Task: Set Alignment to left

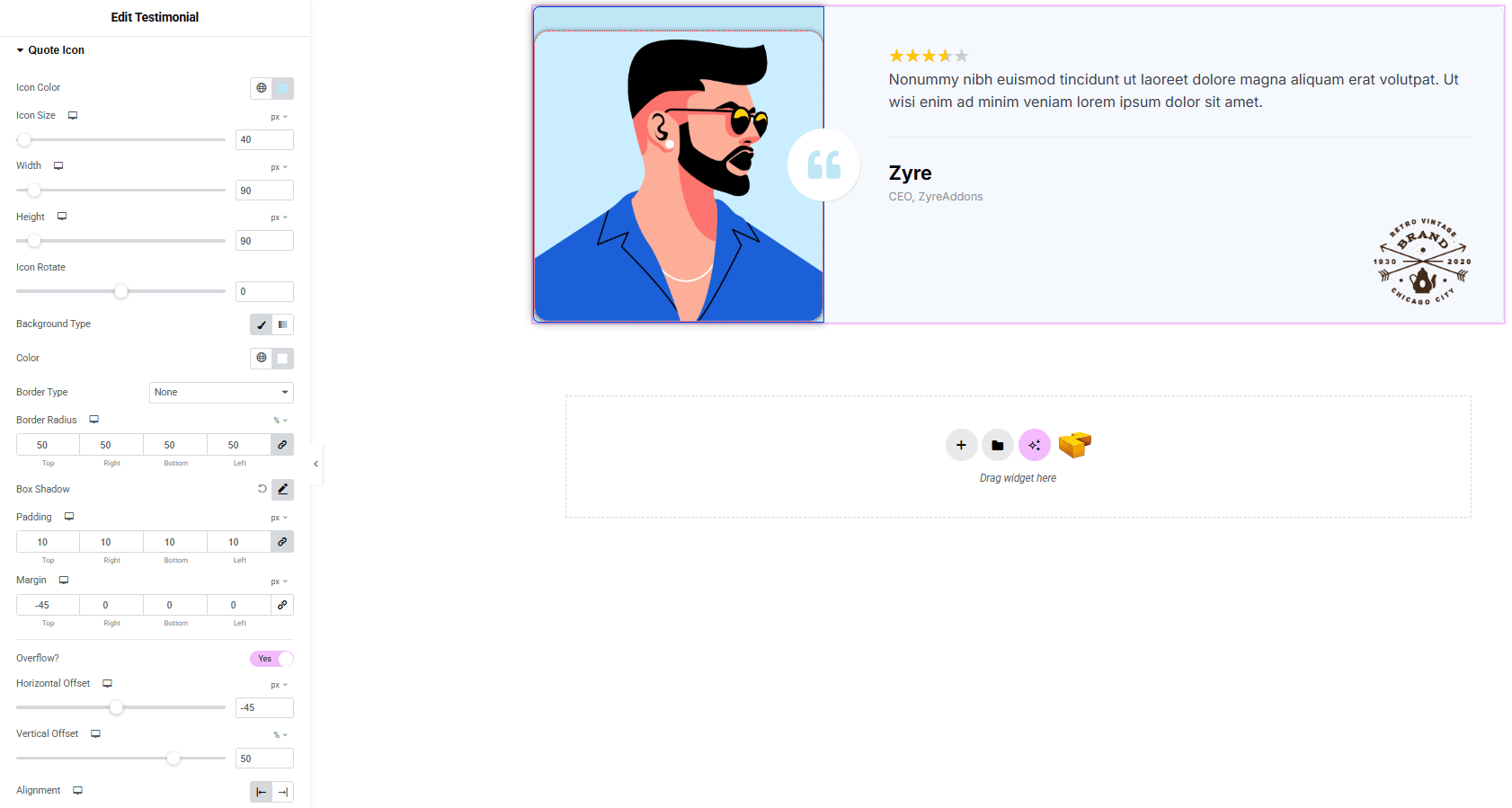Action: [261, 792]
